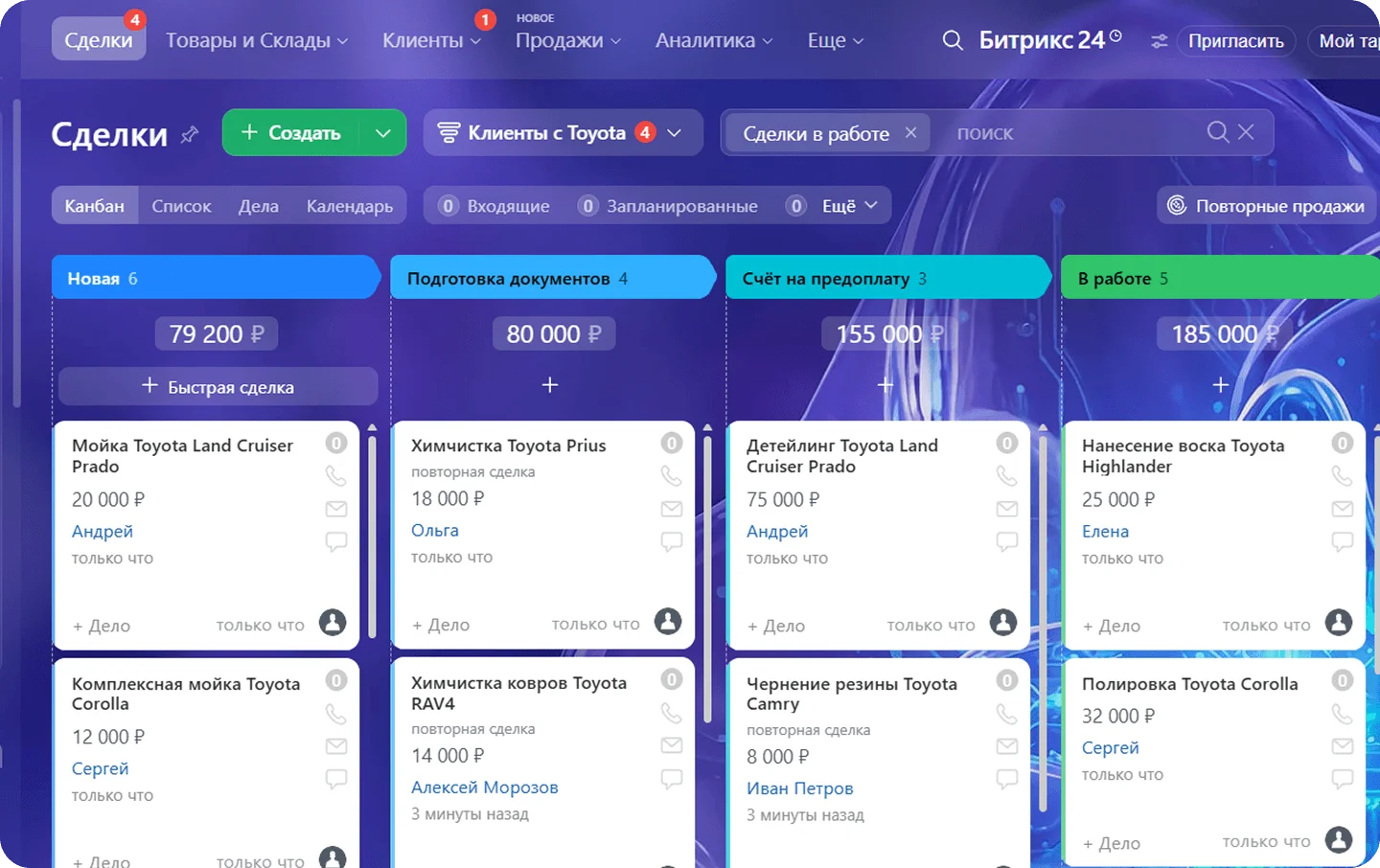Click the email icon on Полировка Toyota Corolla card
Viewport: 1380px width, 868px height.
pyautogui.click(x=1343, y=745)
